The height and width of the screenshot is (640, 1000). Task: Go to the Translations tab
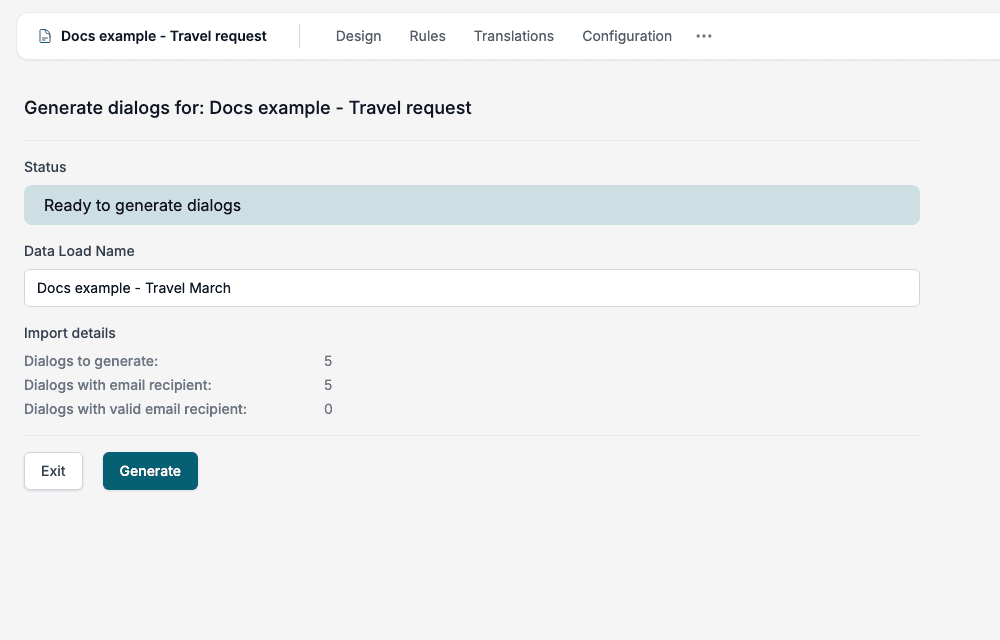513,36
